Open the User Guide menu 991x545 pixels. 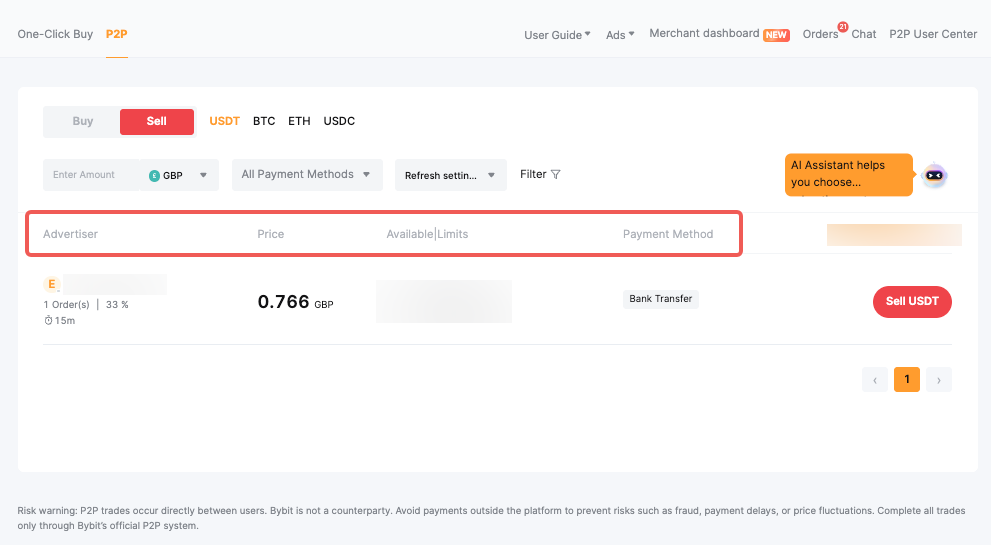click(557, 35)
